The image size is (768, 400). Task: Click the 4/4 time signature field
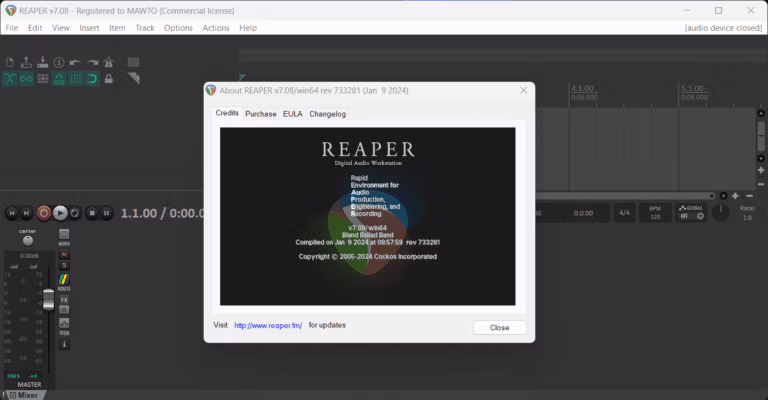pos(624,212)
